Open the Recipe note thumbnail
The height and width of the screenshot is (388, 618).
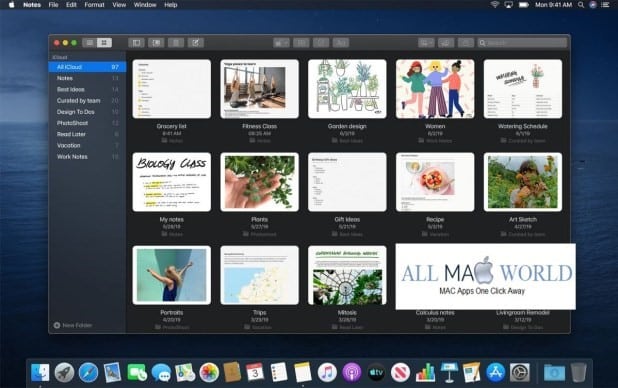point(435,182)
